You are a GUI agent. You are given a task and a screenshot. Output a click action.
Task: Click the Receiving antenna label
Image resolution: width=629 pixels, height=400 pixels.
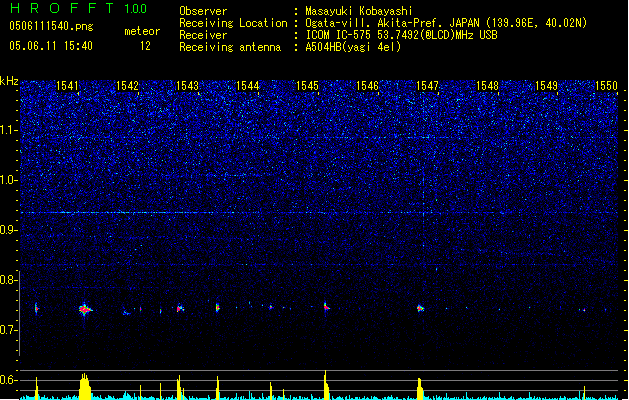pyautogui.click(x=230, y=47)
